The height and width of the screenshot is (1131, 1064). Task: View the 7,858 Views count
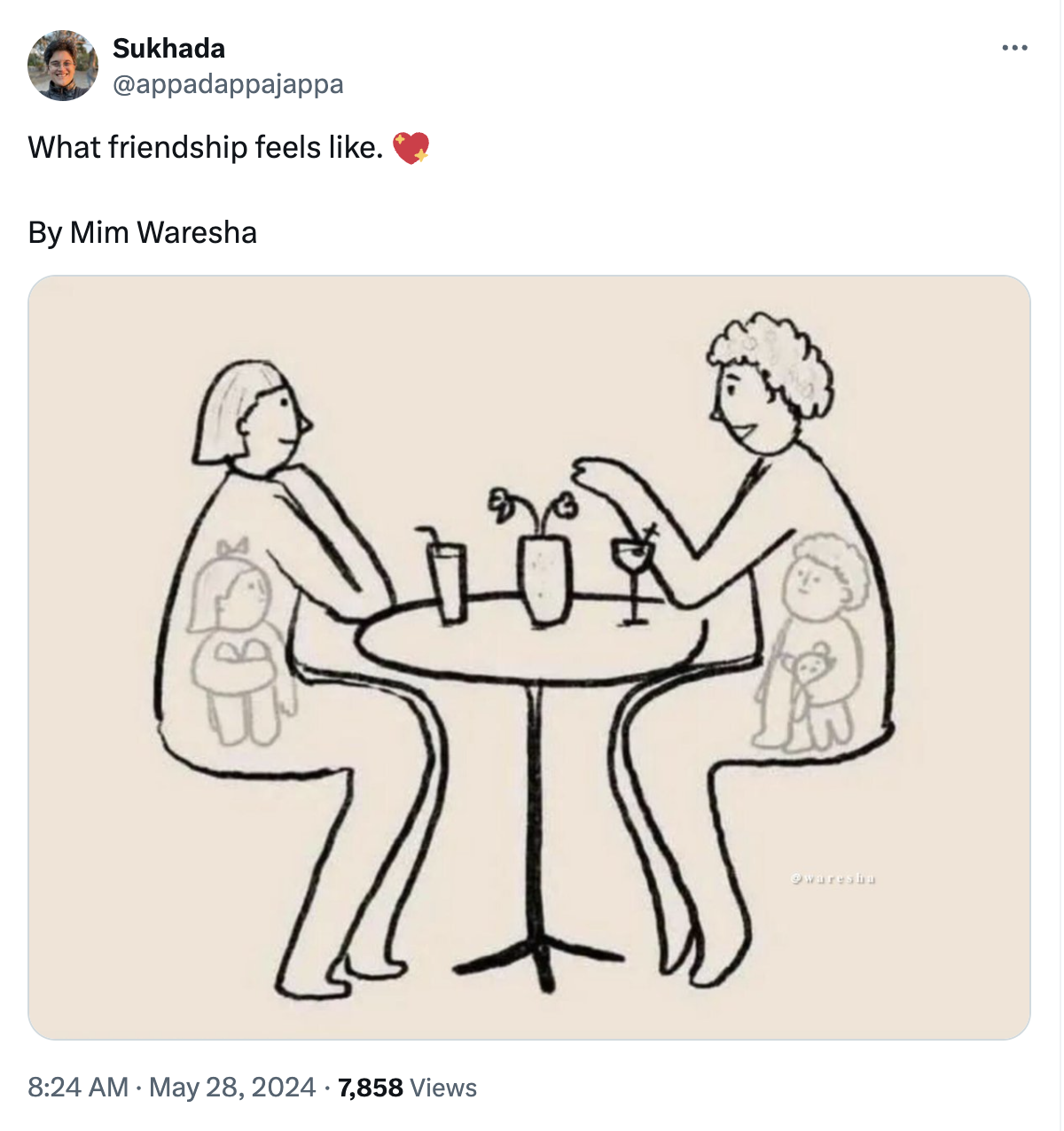[x=407, y=1087]
